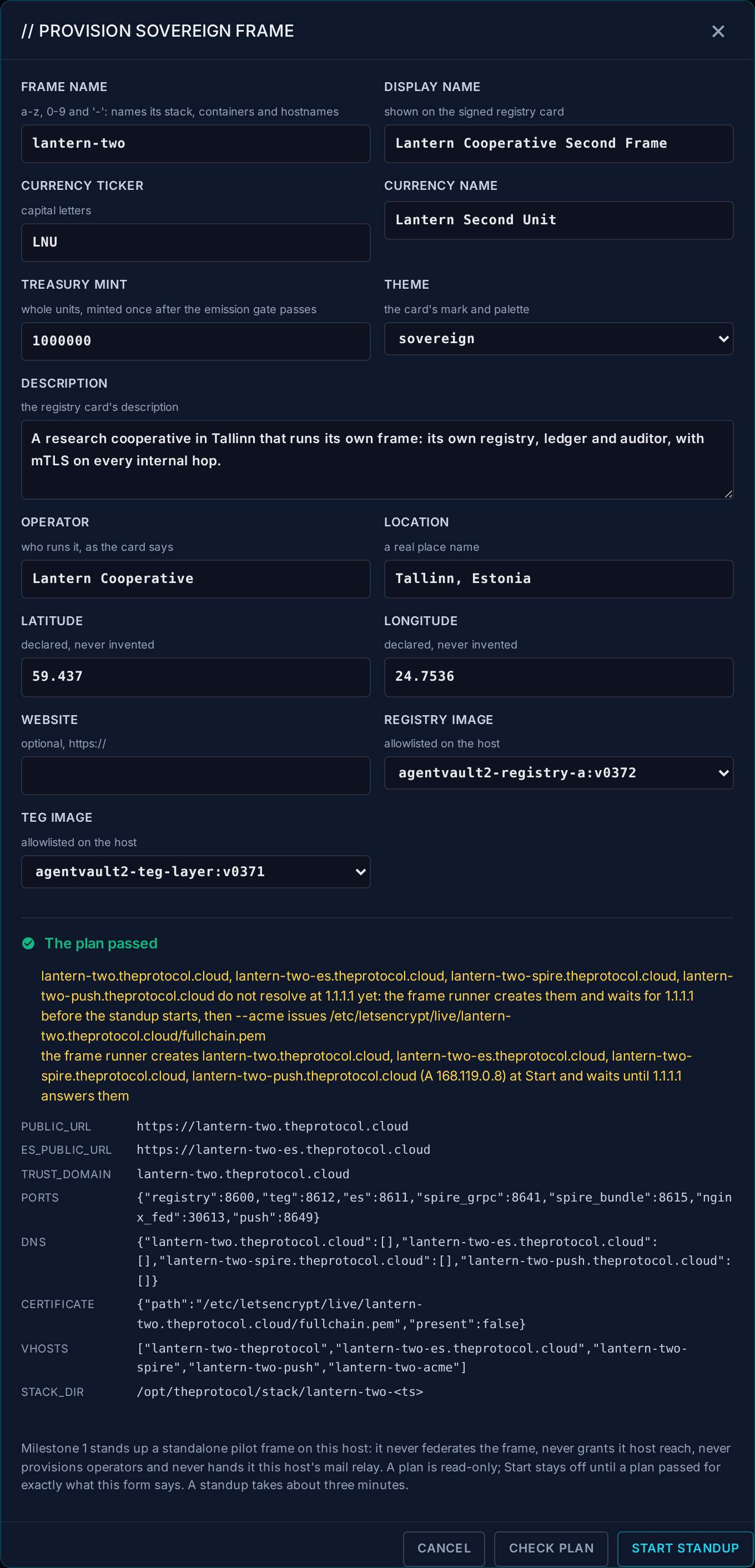755x1568 pixels.
Task: Close the Provision Sovereign Frame dialog
Action: pos(718,31)
